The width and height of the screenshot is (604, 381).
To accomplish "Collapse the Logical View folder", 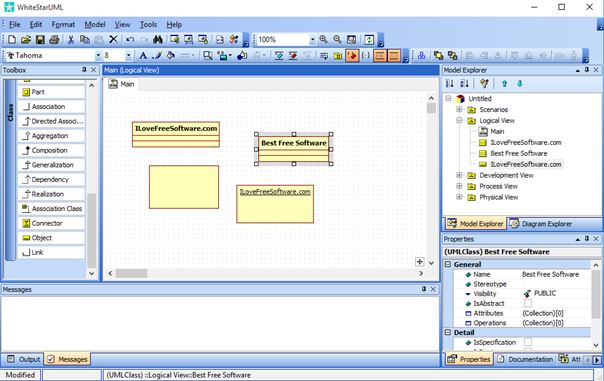I will coord(459,121).
